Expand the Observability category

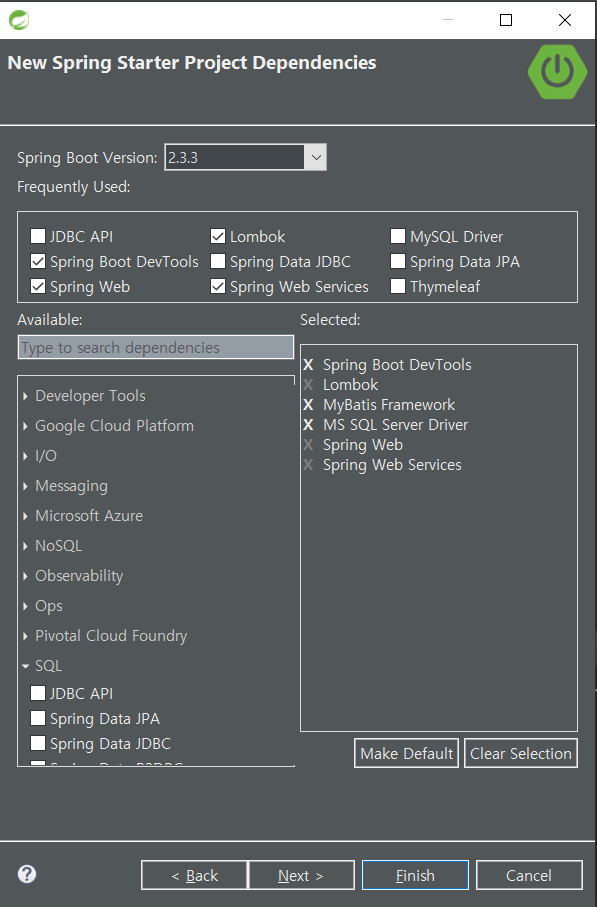25,576
